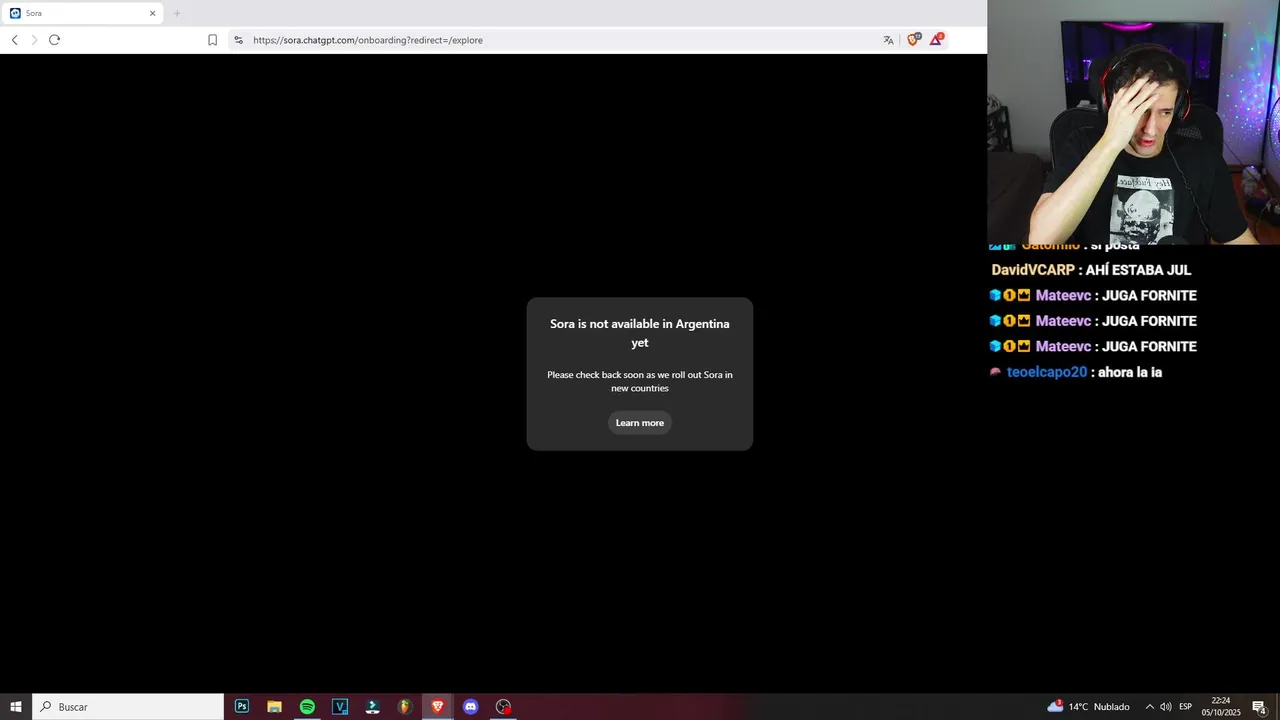Click the "AHÍ ESTABA JUL" chat message
This screenshot has height=720, width=1280.
1138,270
